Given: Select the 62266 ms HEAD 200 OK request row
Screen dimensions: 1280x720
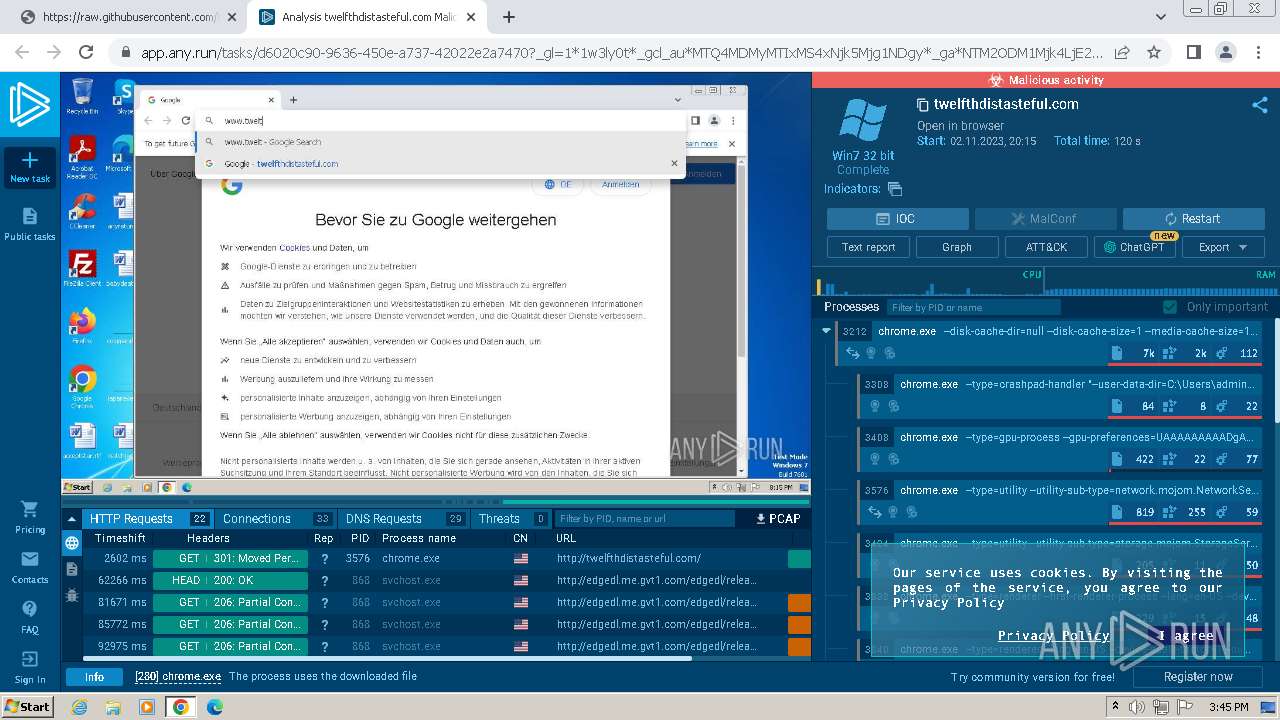Looking at the screenshot, I should coord(447,581).
